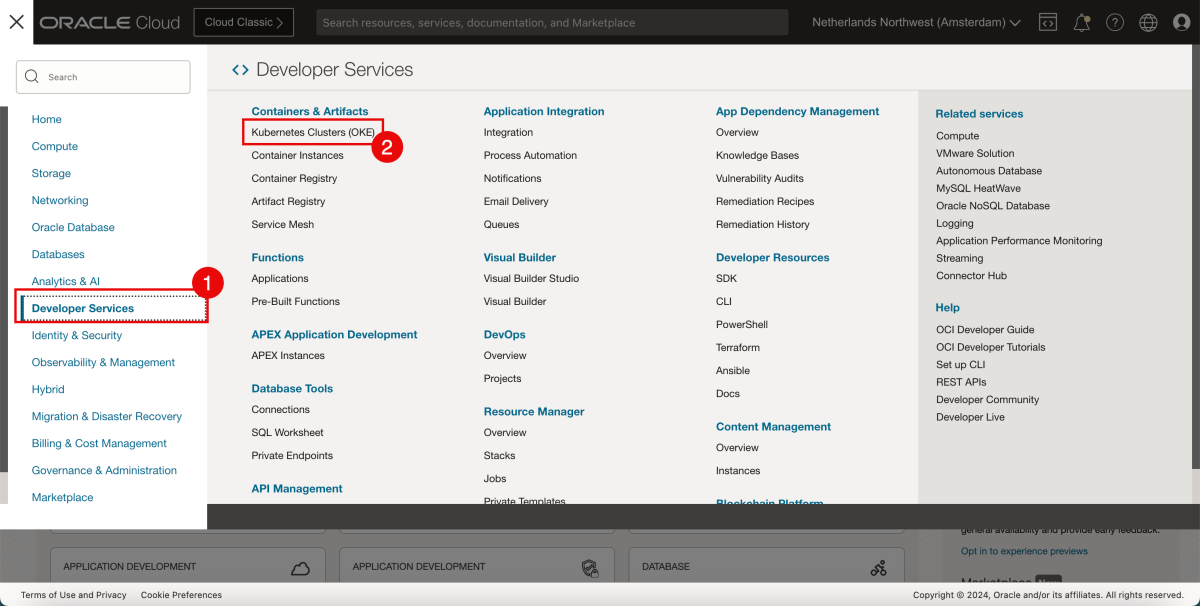Open Cookie Preferences at the bottom

tap(181, 594)
